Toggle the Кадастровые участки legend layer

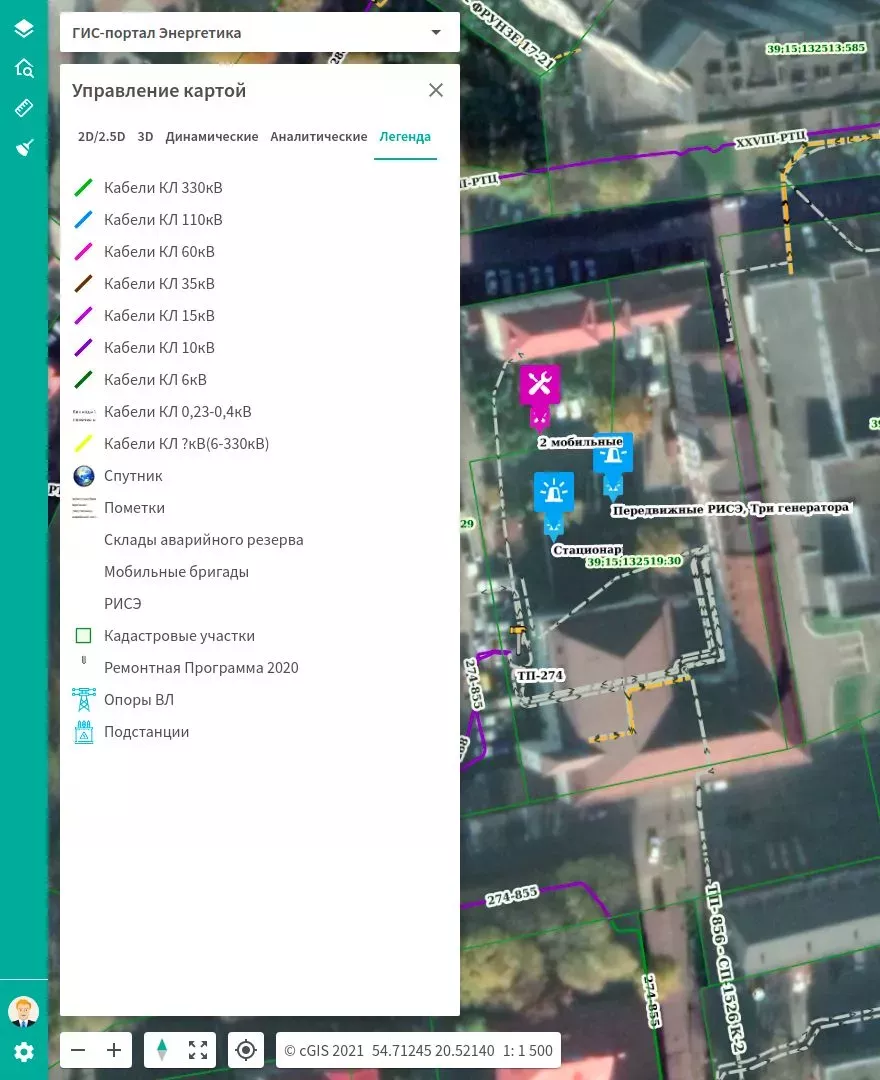pos(84,635)
